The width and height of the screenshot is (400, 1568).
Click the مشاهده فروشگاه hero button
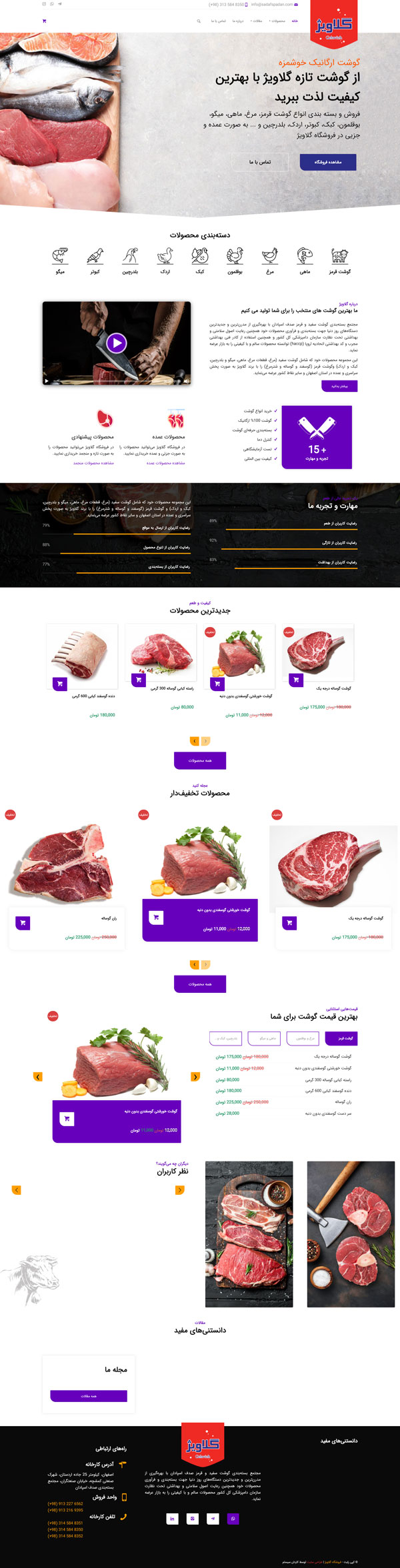coord(327,162)
